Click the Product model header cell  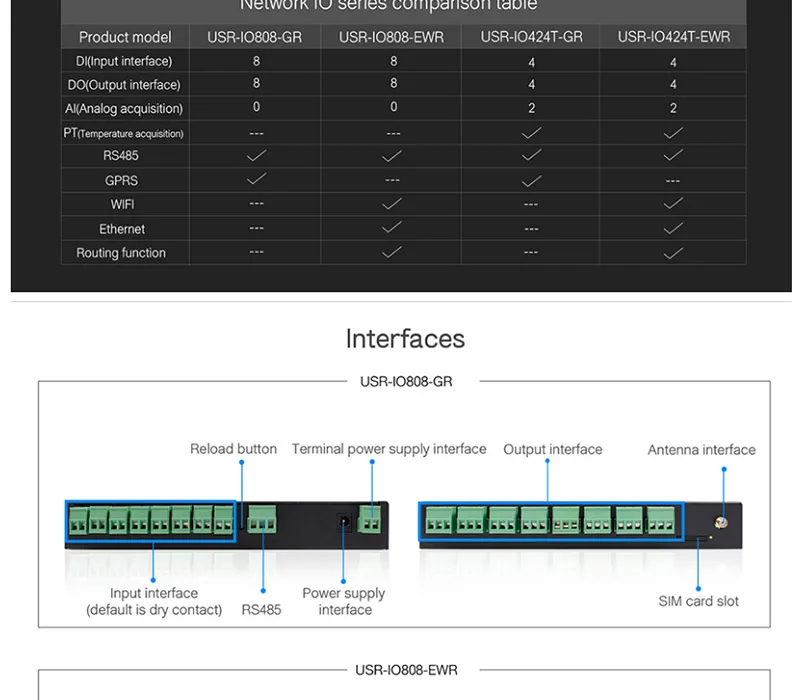(x=125, y=37)
